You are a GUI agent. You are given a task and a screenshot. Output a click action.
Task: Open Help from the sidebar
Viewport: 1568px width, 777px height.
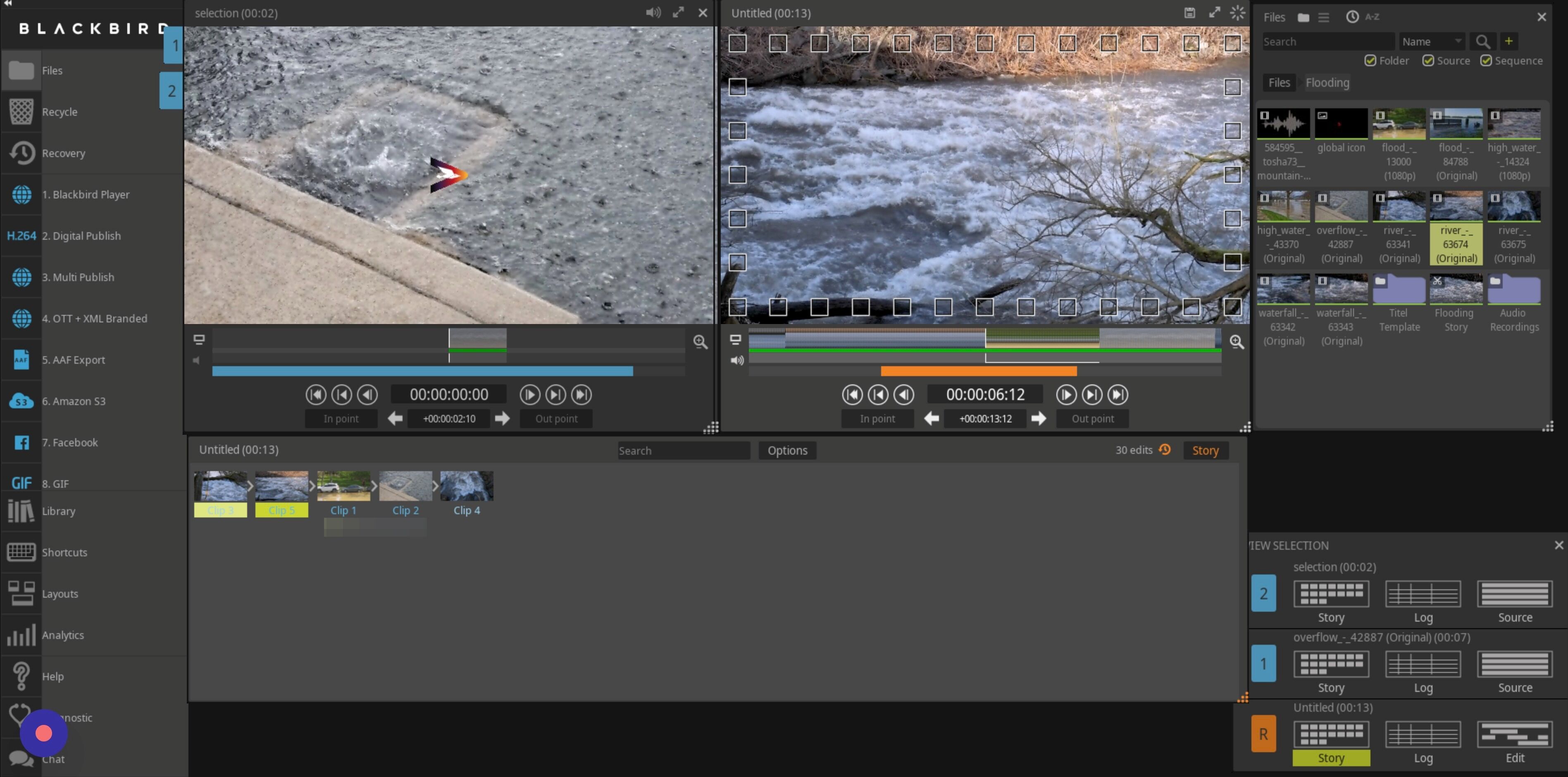pos(52,677)
